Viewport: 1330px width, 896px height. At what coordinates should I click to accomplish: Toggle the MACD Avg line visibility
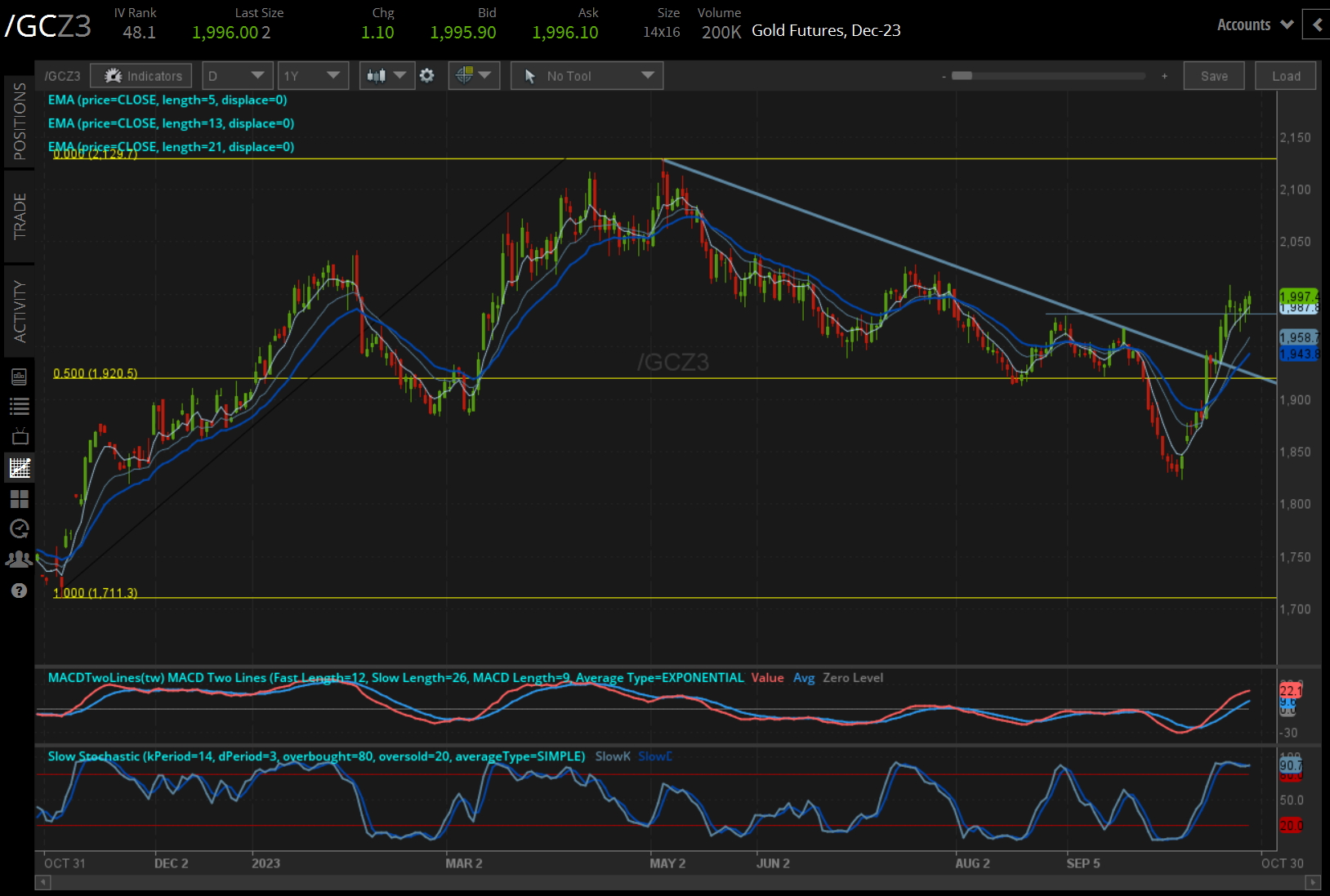pyautogui.click(x=804, y=678)
